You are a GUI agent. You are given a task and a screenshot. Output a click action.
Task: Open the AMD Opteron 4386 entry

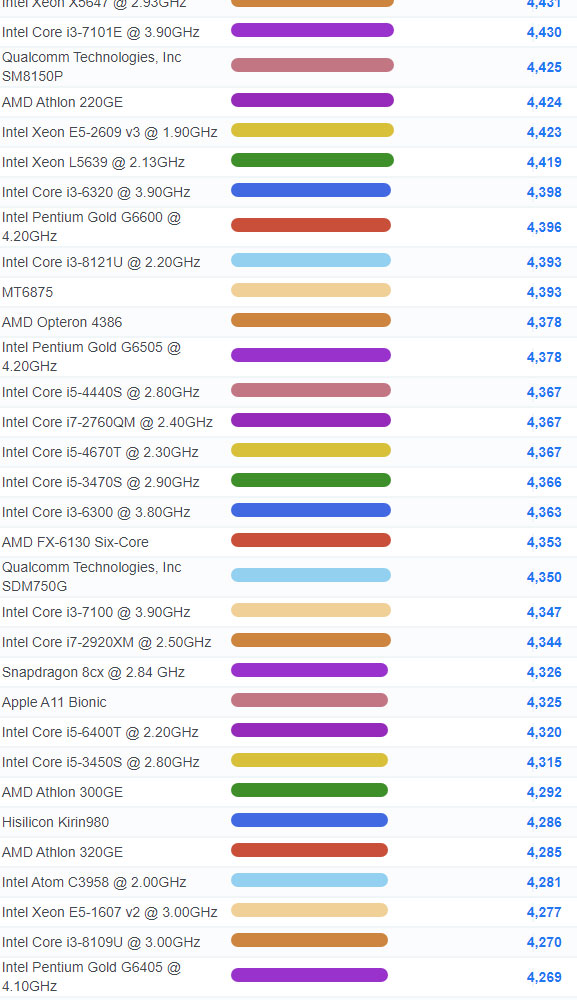point(62,322)
